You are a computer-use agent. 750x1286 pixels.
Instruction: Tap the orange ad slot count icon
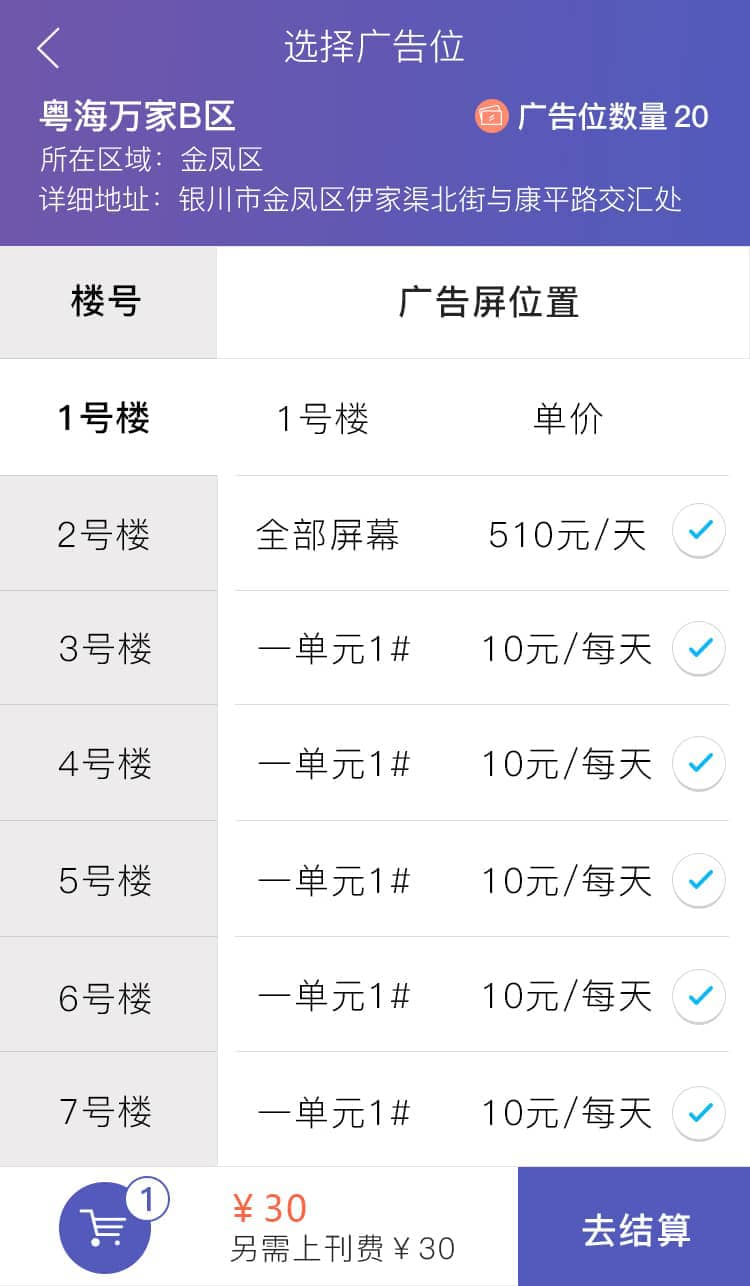pyautogui.click(x=492, y=116)
